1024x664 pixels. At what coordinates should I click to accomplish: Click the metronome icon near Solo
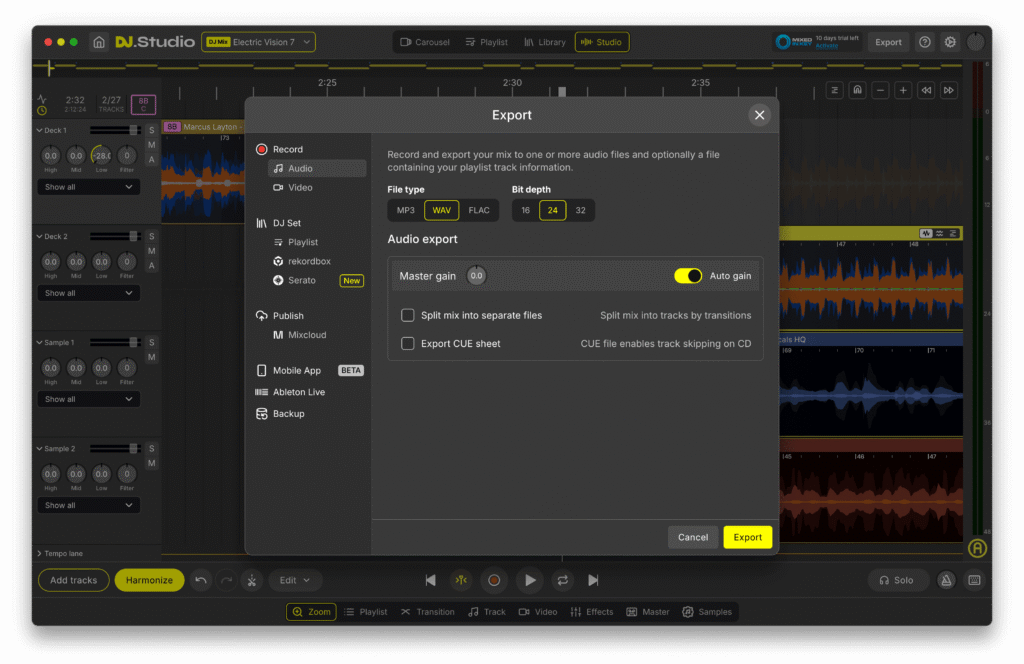tap(946, 580)
